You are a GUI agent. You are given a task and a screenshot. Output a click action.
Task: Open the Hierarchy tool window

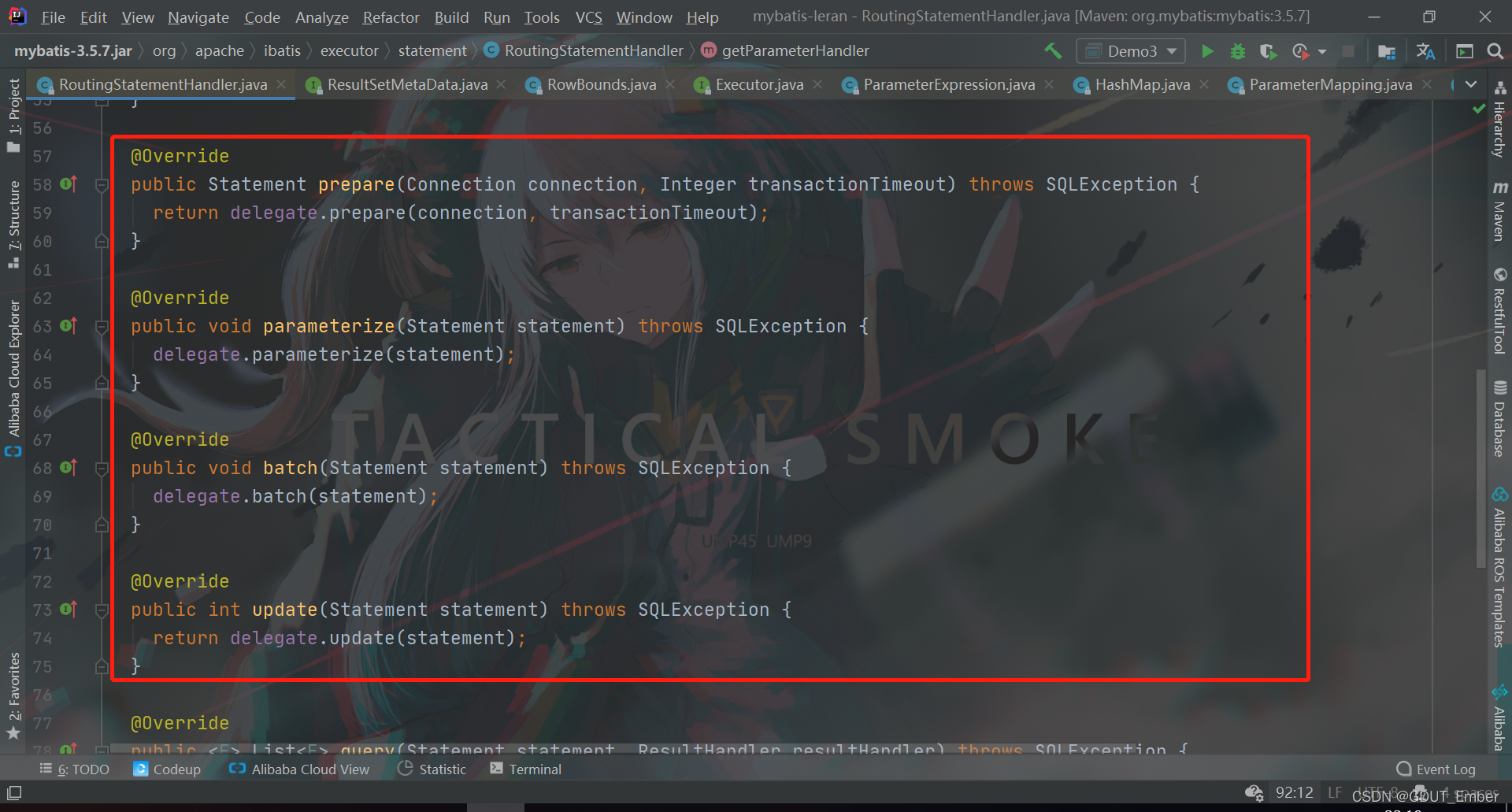coord(1500,120)
